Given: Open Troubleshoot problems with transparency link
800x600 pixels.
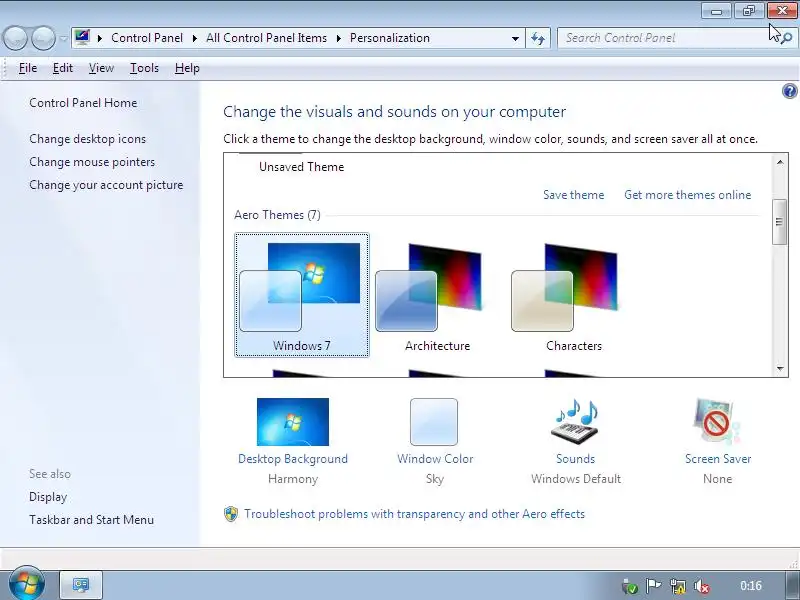Looking at the screenshot, I should click(414, 514).
